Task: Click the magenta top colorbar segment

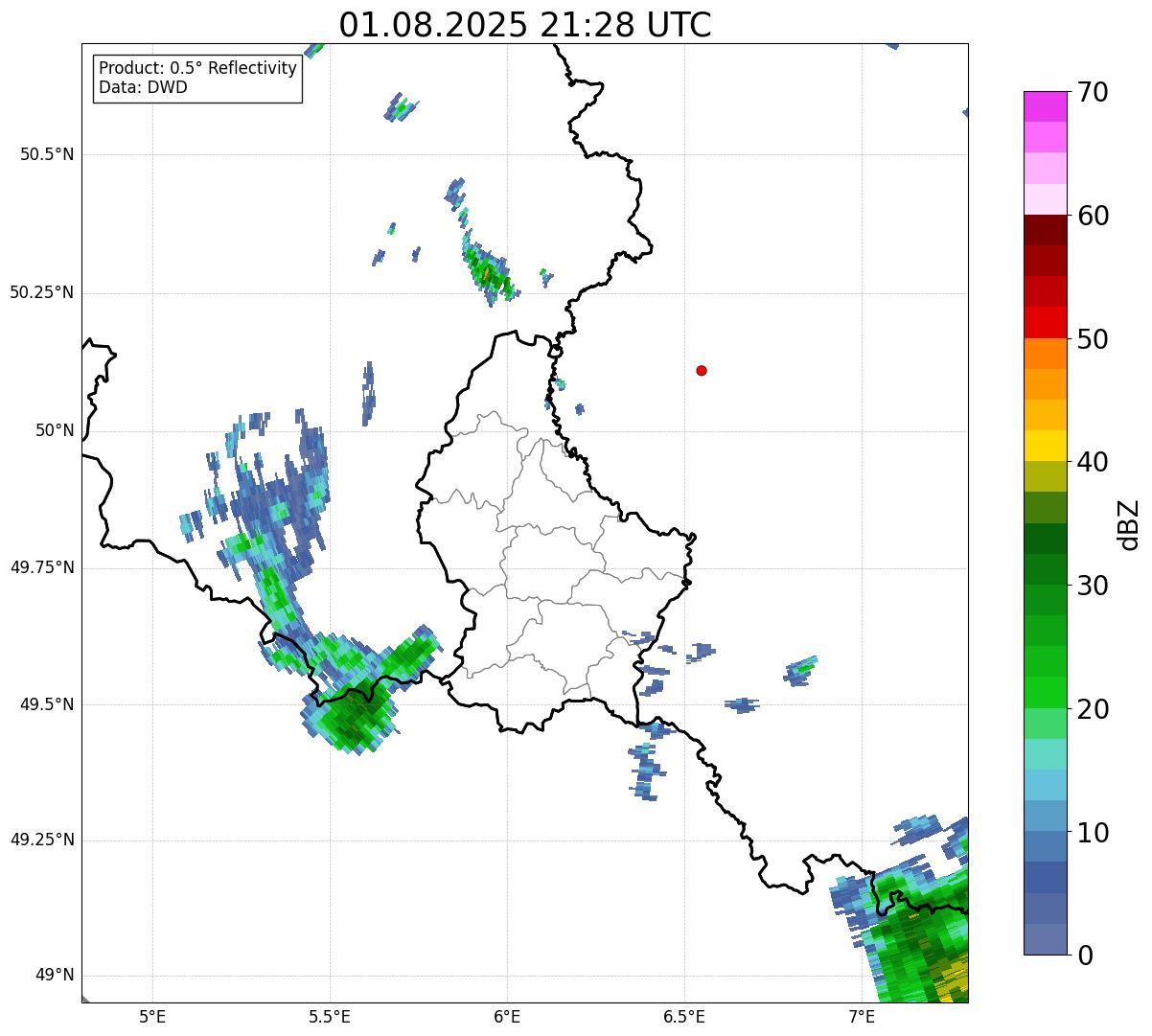Action: pyautogui.click(x=1046, y=106)
